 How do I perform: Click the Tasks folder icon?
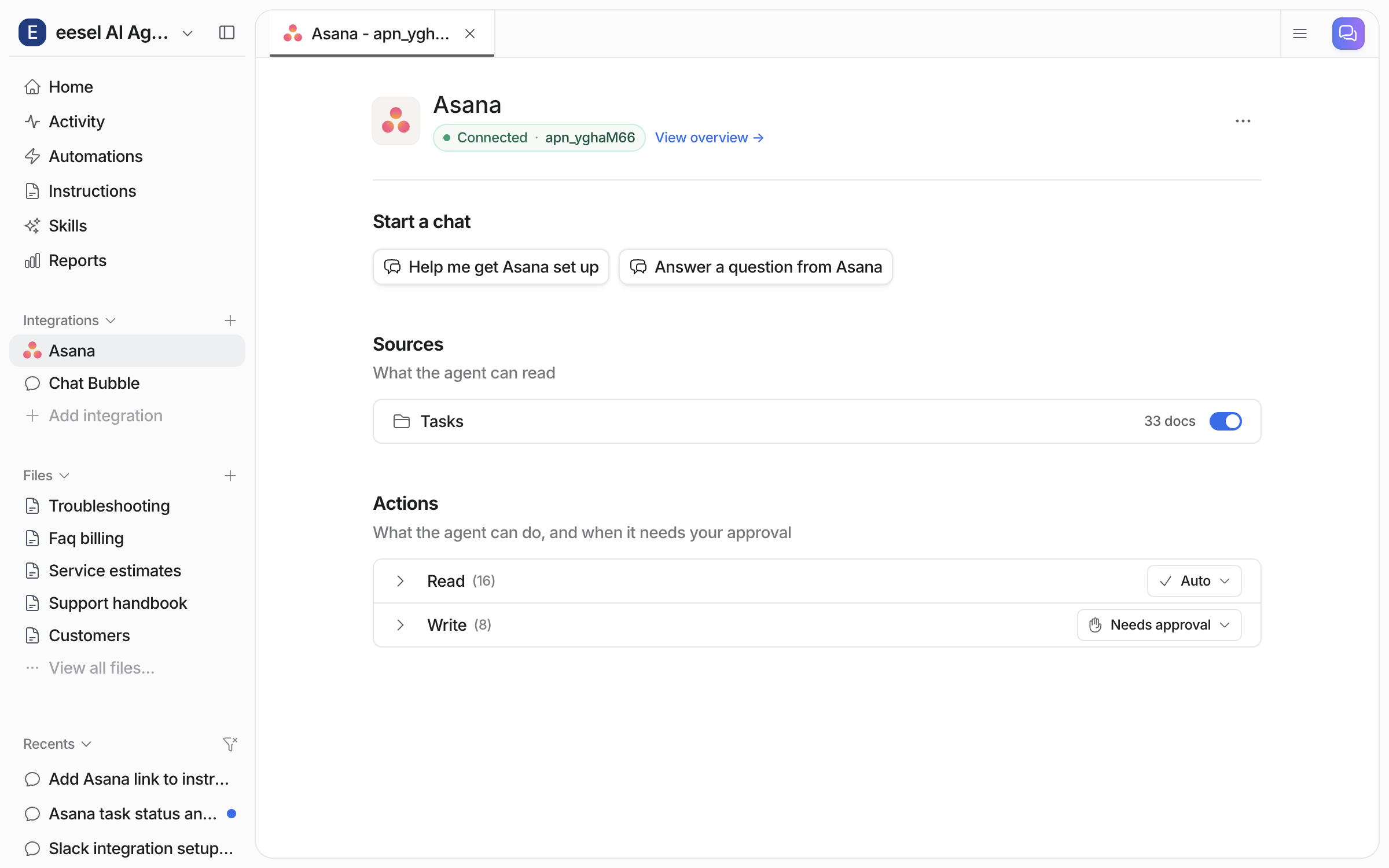click(402, 421)
